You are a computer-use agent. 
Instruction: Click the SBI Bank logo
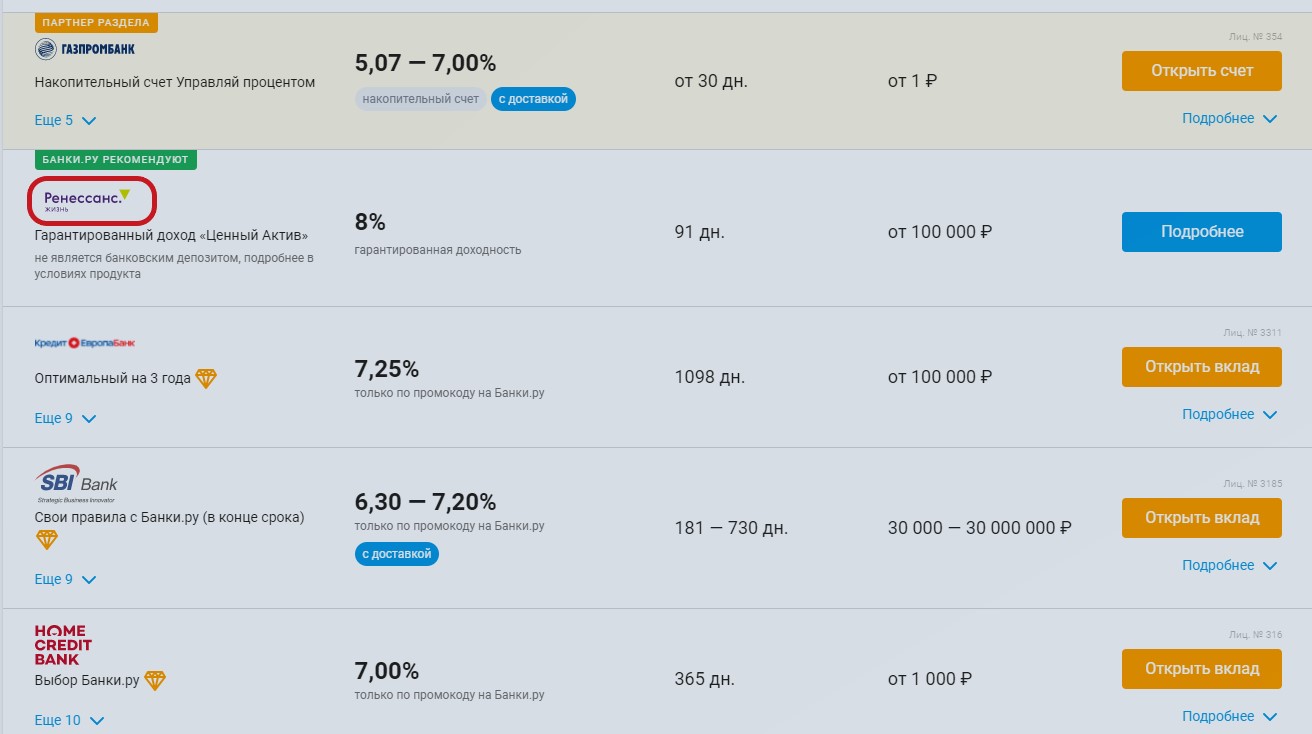click(x=76, y=484)
